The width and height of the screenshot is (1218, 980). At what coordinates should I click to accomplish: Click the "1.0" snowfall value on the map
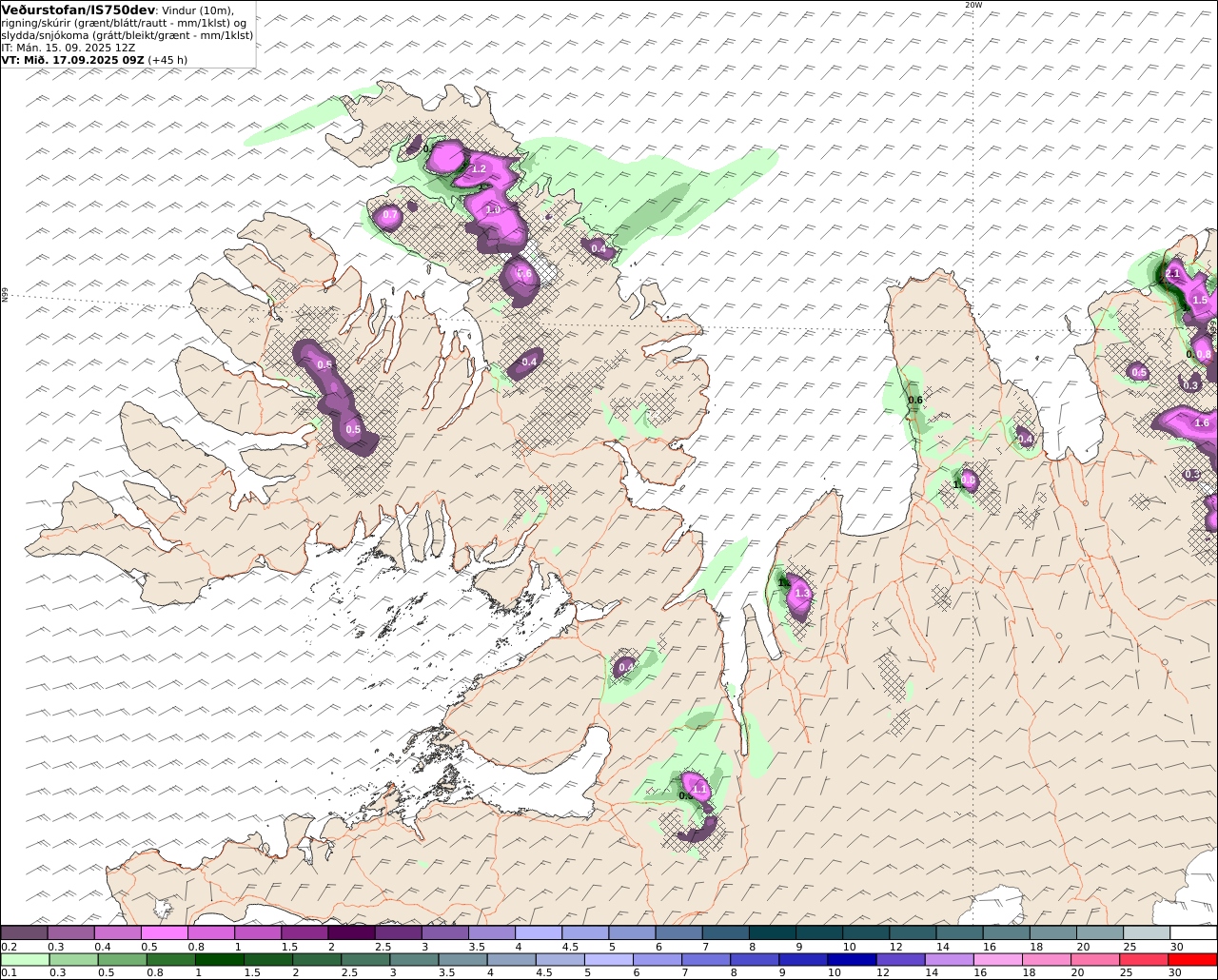pyautogui.click(x=493, y=209)
